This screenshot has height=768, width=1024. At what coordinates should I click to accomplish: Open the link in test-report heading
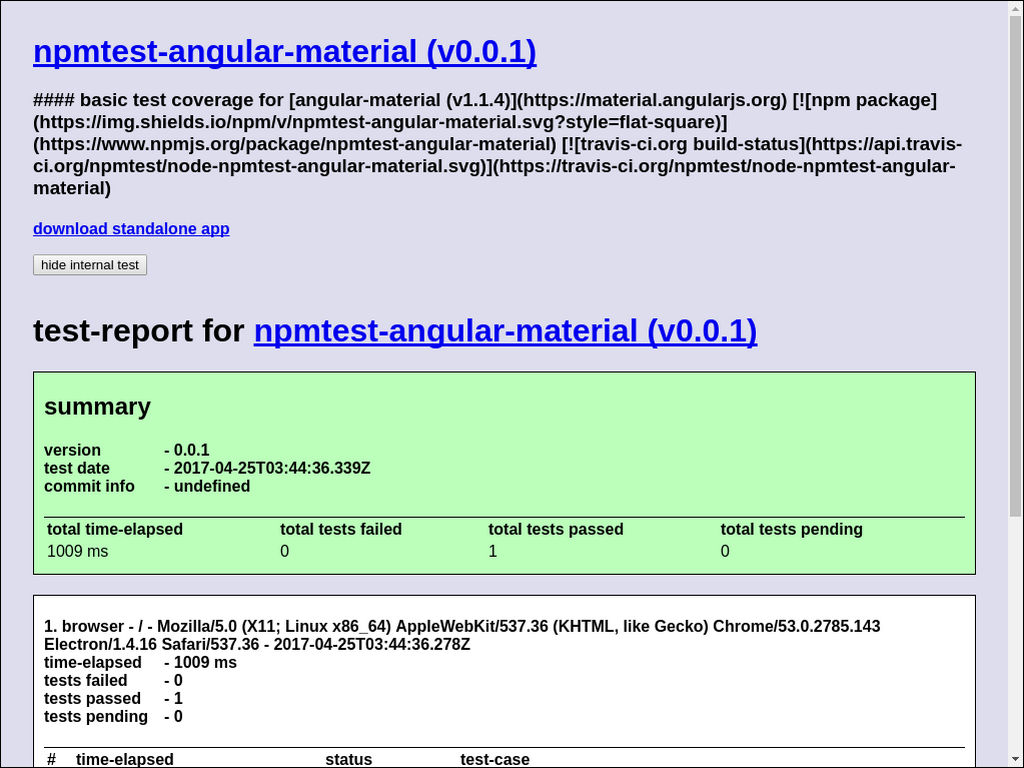click(x=505, y=331)
